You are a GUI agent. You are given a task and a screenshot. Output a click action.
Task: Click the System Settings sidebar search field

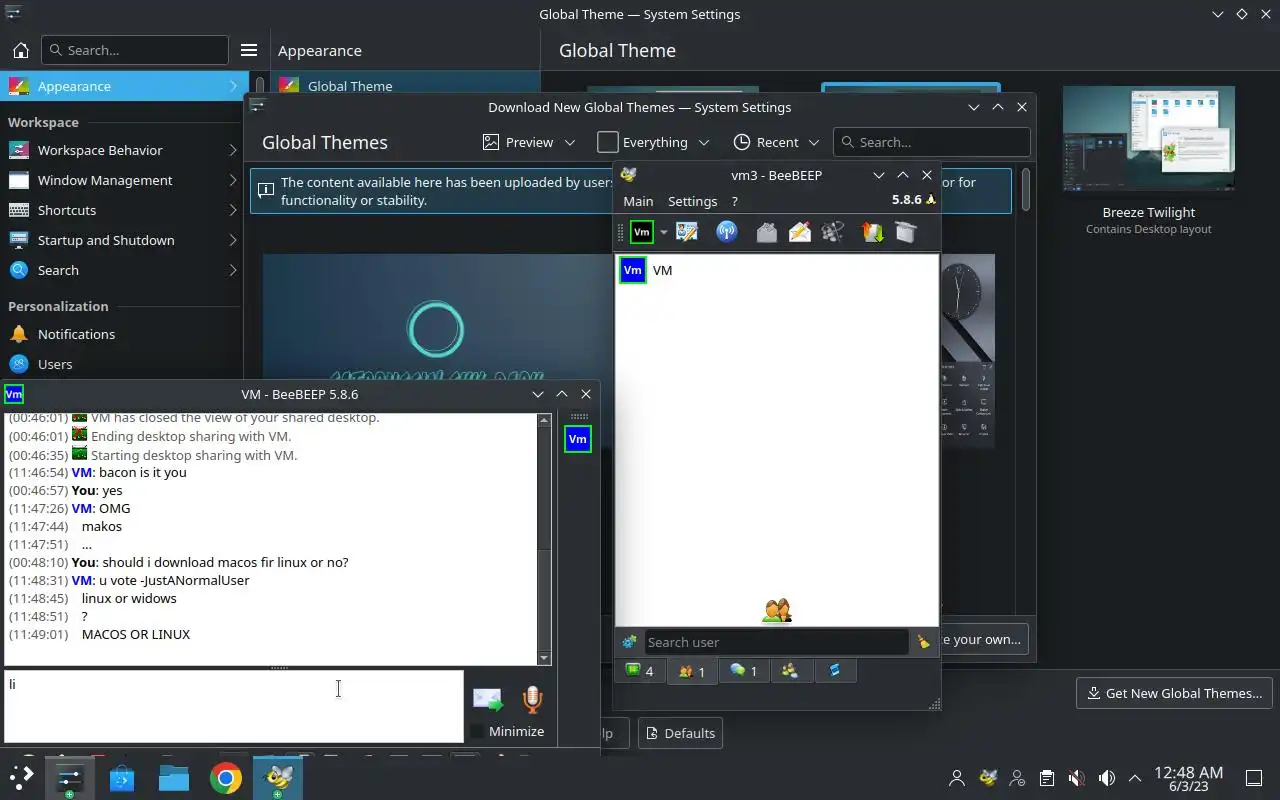pyautogui.click(x=135, y=50)
